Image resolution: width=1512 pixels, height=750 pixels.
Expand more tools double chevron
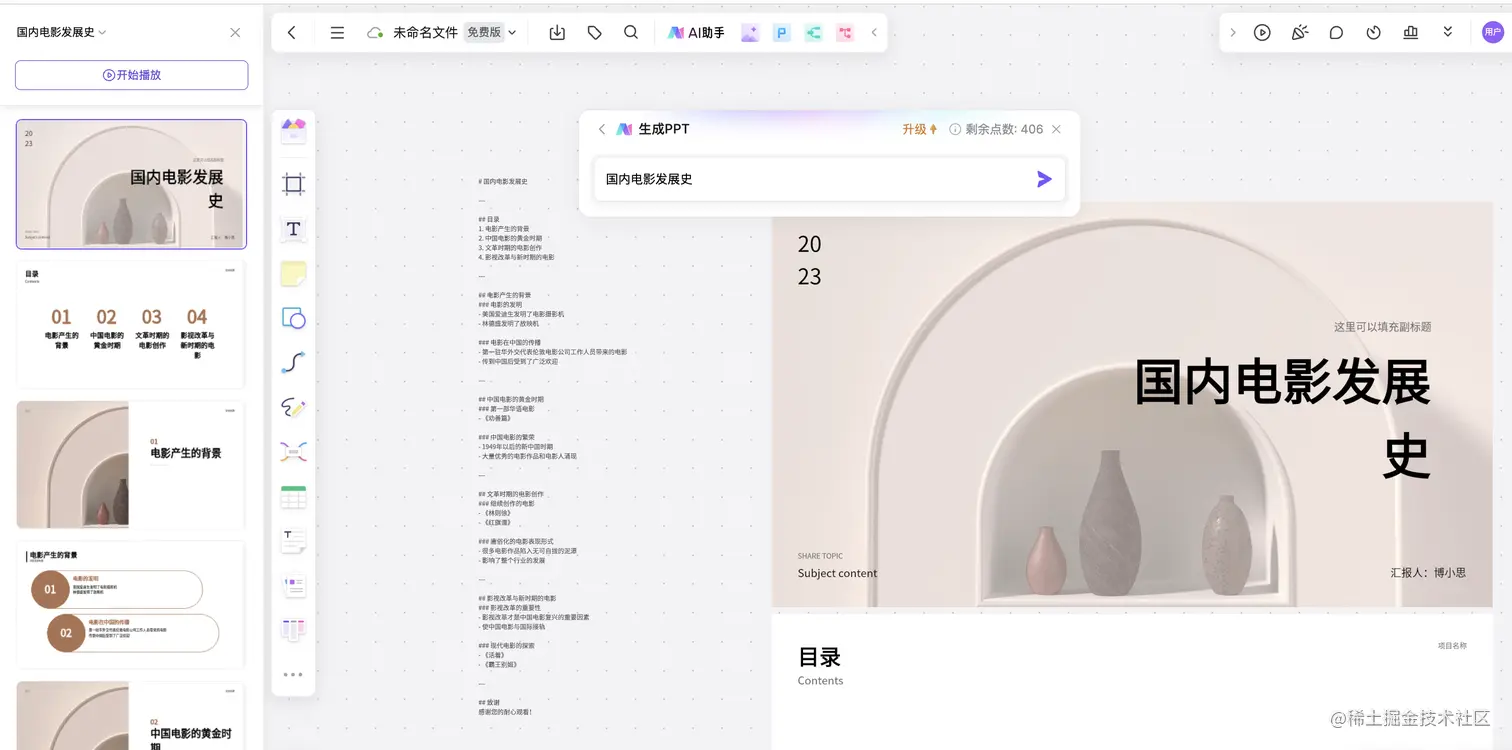click(1448, 32)
